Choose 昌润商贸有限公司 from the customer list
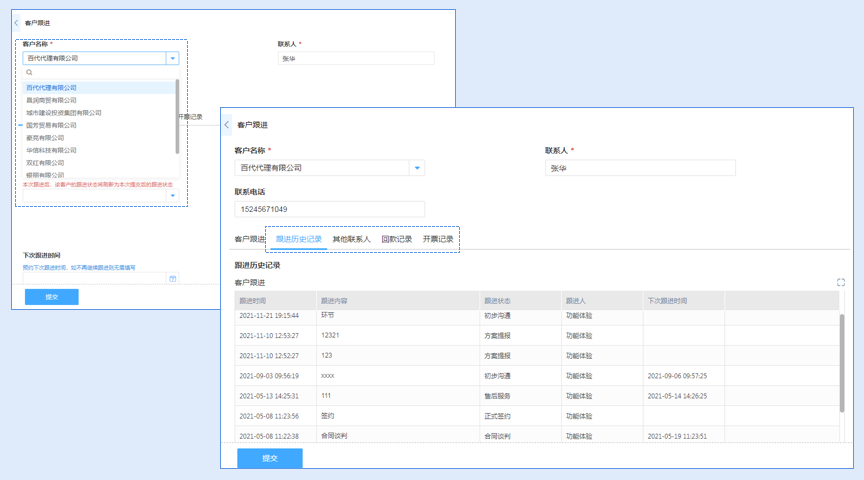 pos(51,100)
